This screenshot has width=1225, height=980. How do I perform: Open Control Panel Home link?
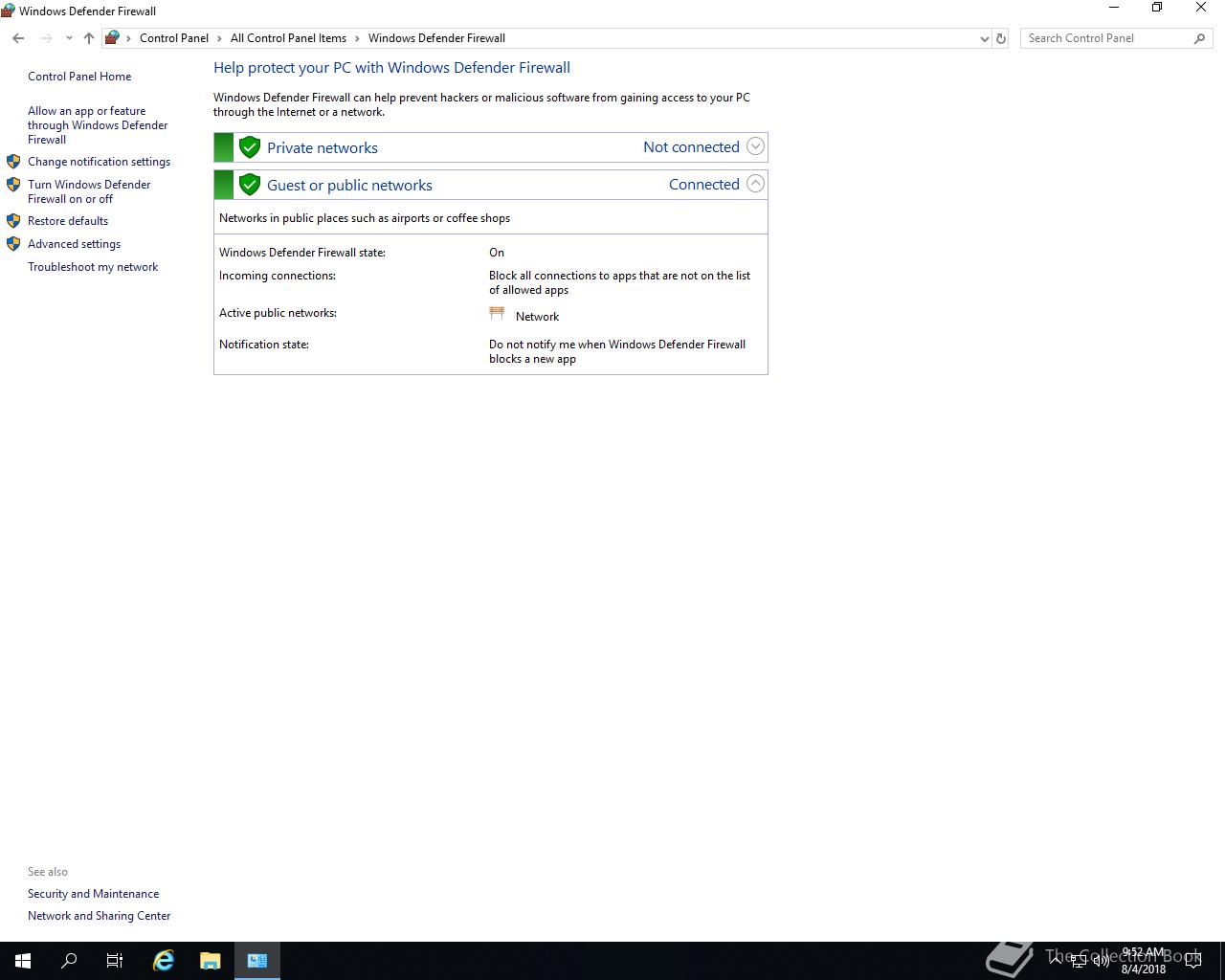click(x=79, y=77)
